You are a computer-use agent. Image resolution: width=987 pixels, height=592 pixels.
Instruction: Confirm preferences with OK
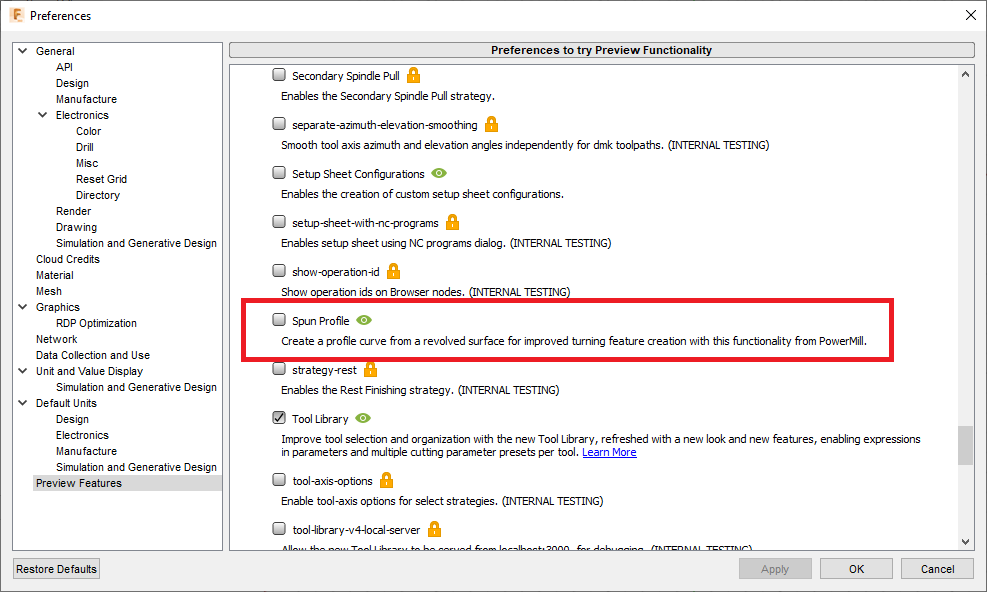[856, 569]
